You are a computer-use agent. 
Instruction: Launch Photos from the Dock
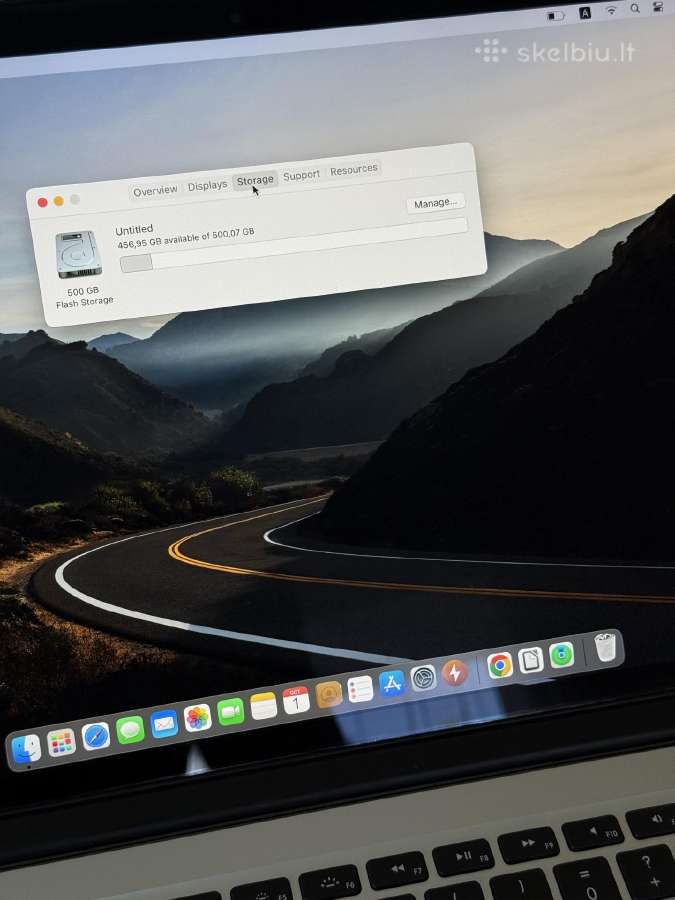click(197, 718)
